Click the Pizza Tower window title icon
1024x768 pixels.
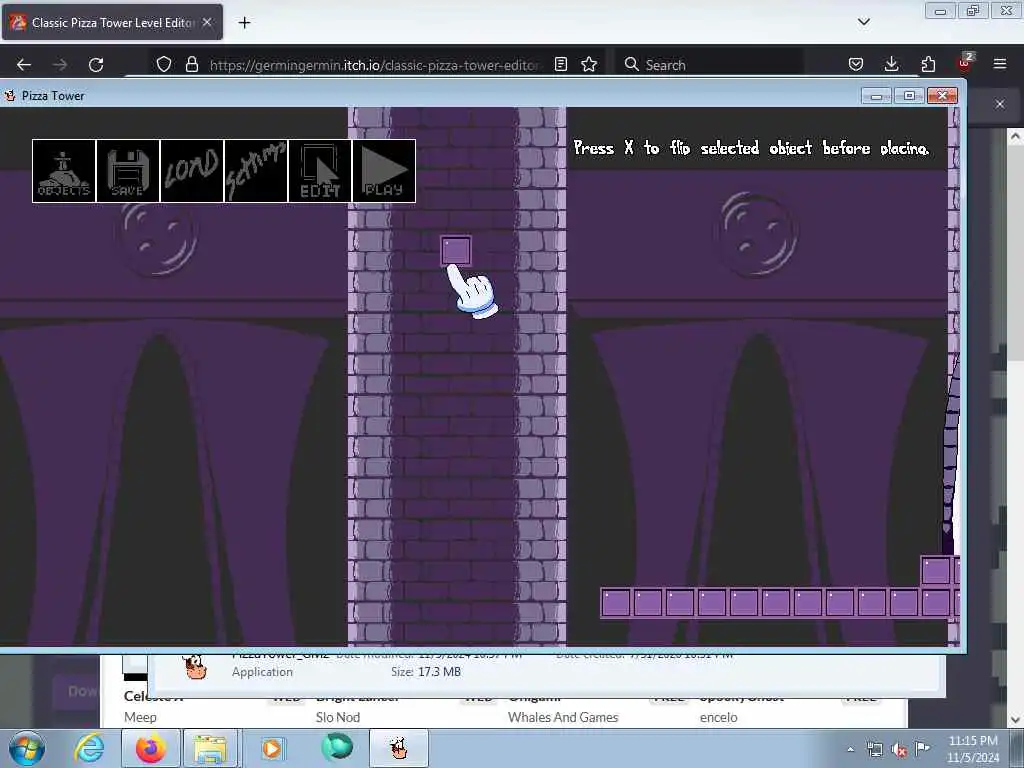10,95
